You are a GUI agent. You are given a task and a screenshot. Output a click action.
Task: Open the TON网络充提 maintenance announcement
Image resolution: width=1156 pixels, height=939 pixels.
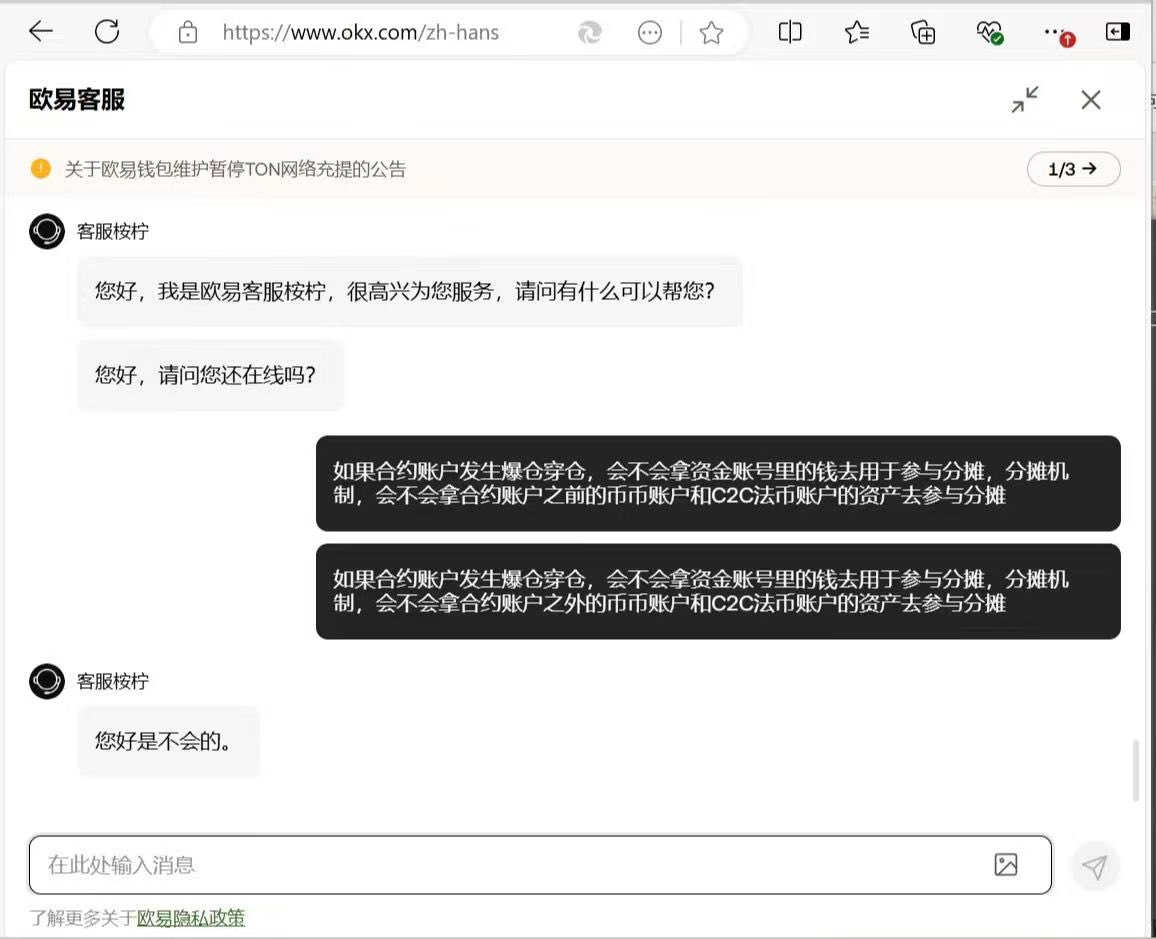click(235, 169)
